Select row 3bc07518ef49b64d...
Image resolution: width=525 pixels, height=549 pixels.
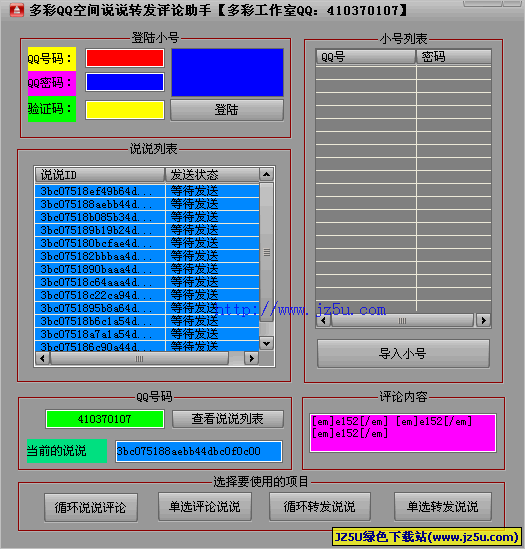tap(147, 191)
